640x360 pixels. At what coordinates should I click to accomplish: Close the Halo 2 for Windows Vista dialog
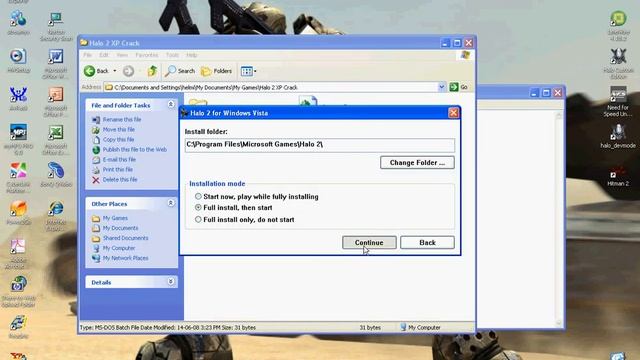click(x=453, y=113)
